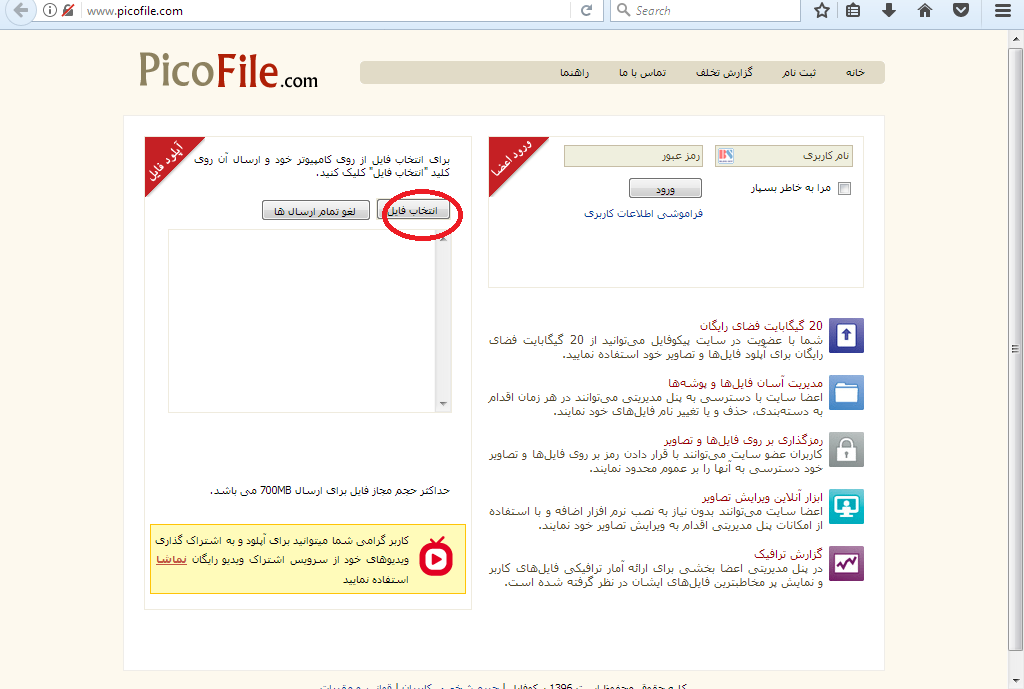The height and width of the screenshot is (689, 1024).
Task: Go to the browser home icon
Action: coord(925,11)
